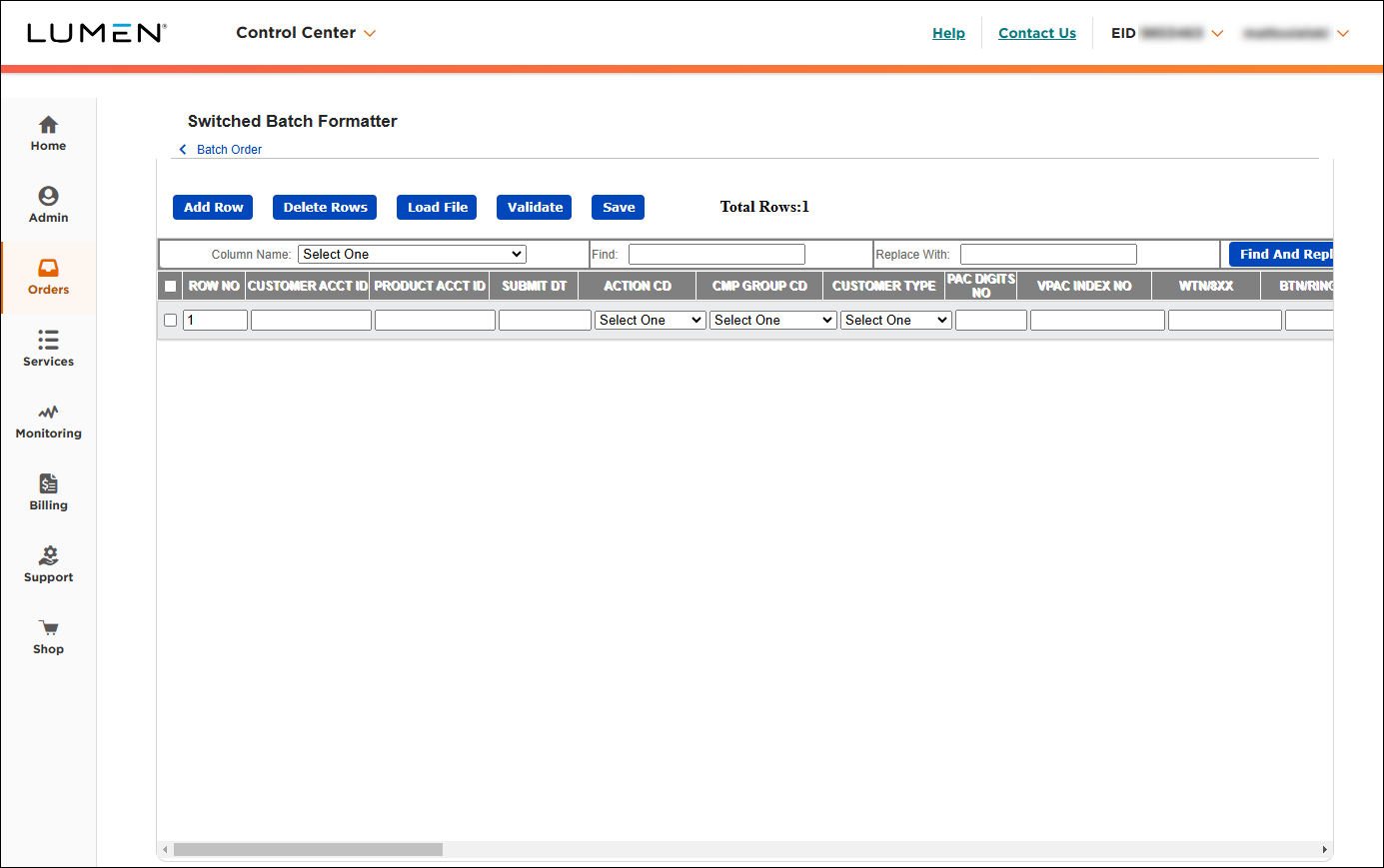Click the Save button
This screenshot has height=868, width=1384.
coord(619,207)
